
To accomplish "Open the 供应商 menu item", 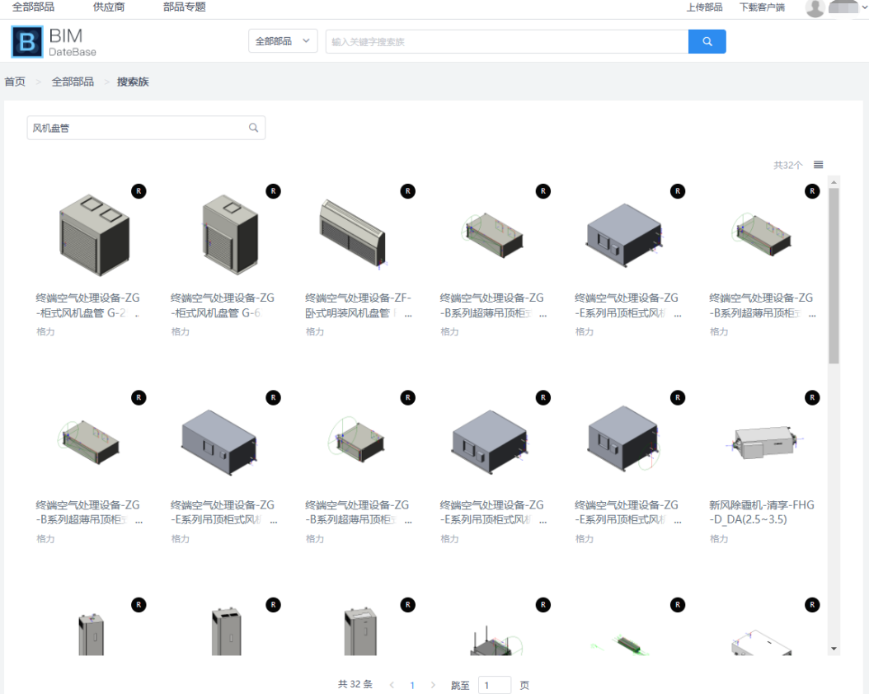I will coord(109,7).
